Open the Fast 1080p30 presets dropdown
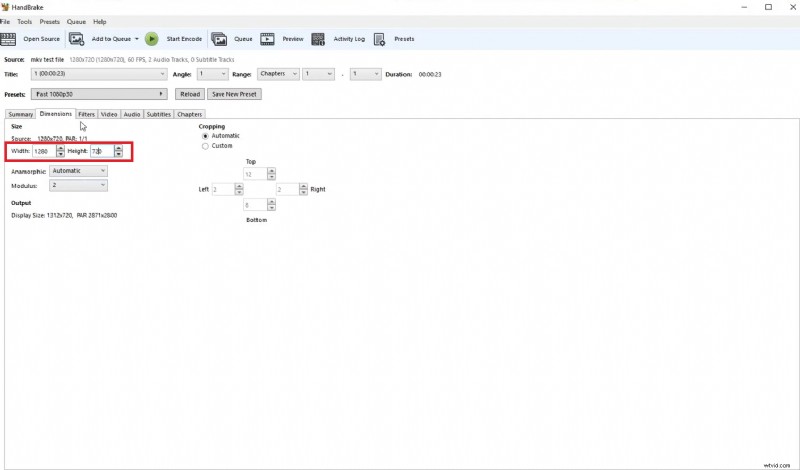Viewport: 800px width, 470px height. pyautogui.click(x=99, y=94)
